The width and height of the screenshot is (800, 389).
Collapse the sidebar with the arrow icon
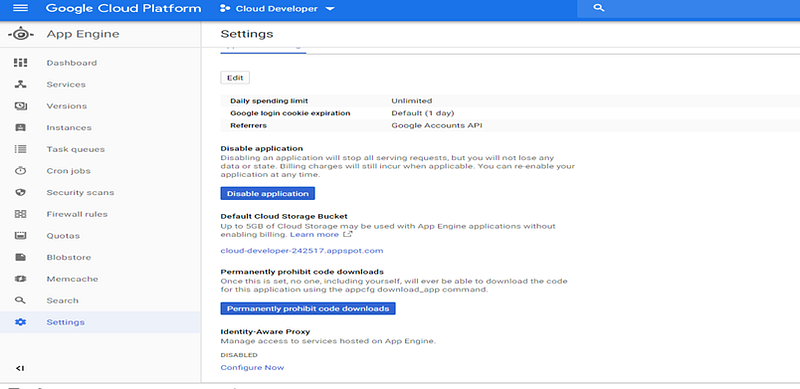[x=20, y=368]
